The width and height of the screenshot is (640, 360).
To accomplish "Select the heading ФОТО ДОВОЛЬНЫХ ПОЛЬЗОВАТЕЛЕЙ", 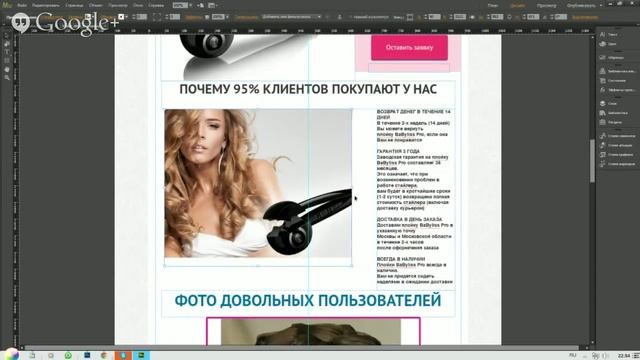I will tap(308, 301).
